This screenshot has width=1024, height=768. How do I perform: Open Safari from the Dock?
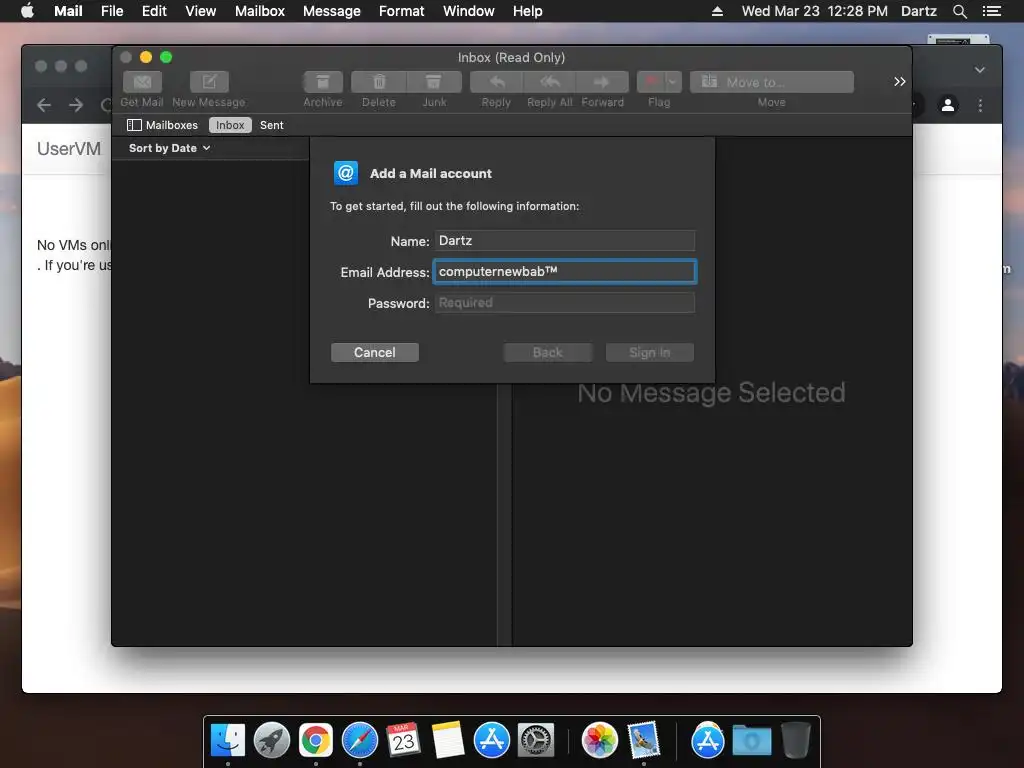tap(360, 741)
